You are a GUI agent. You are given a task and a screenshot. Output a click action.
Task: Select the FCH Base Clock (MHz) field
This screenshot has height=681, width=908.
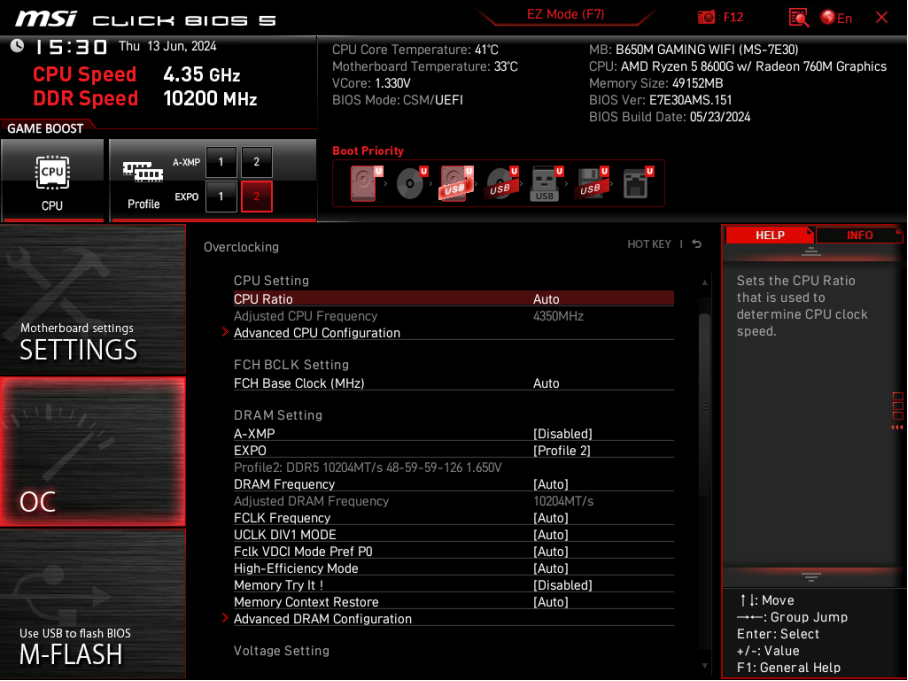453,383
